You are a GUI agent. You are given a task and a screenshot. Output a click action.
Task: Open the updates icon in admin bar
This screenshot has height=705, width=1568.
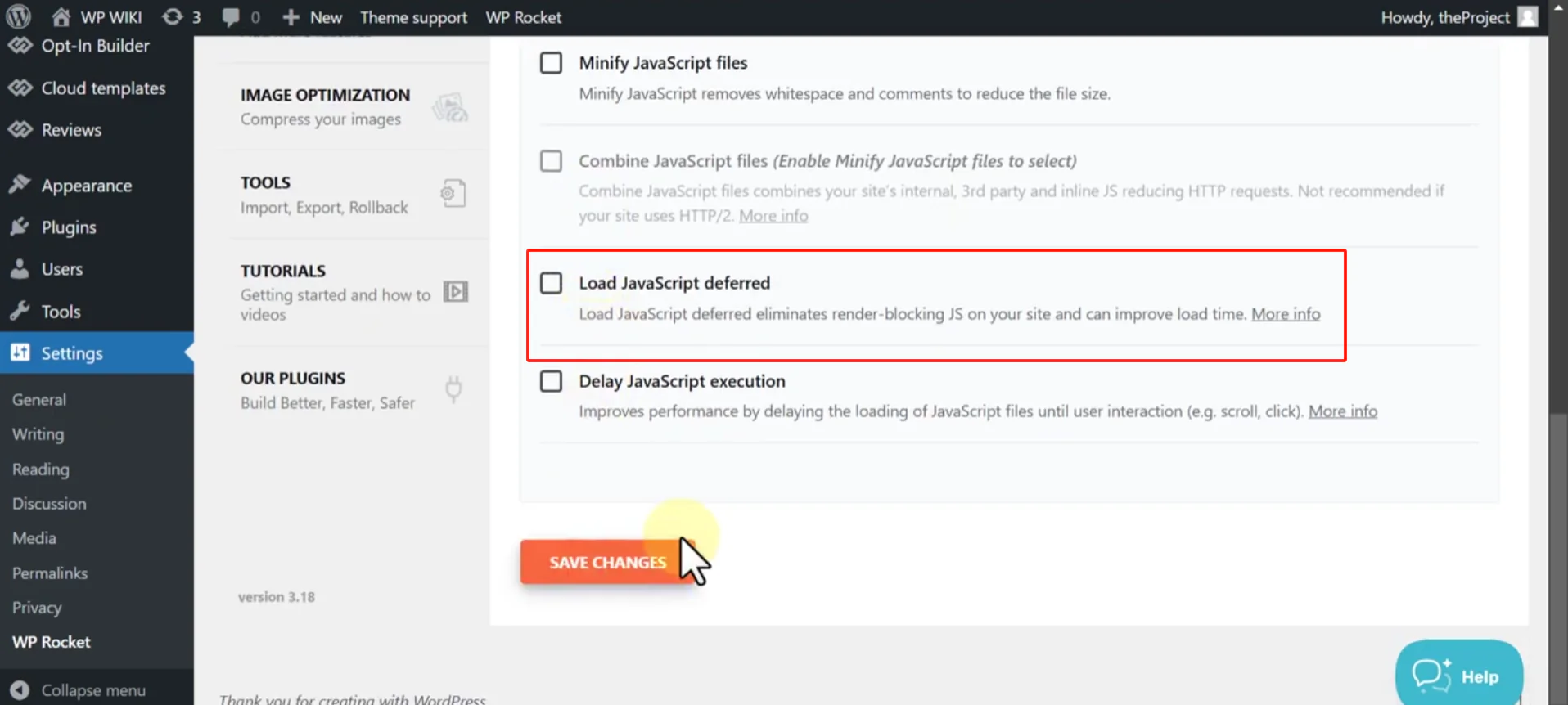pyautogui.click(x=172, y=16)
